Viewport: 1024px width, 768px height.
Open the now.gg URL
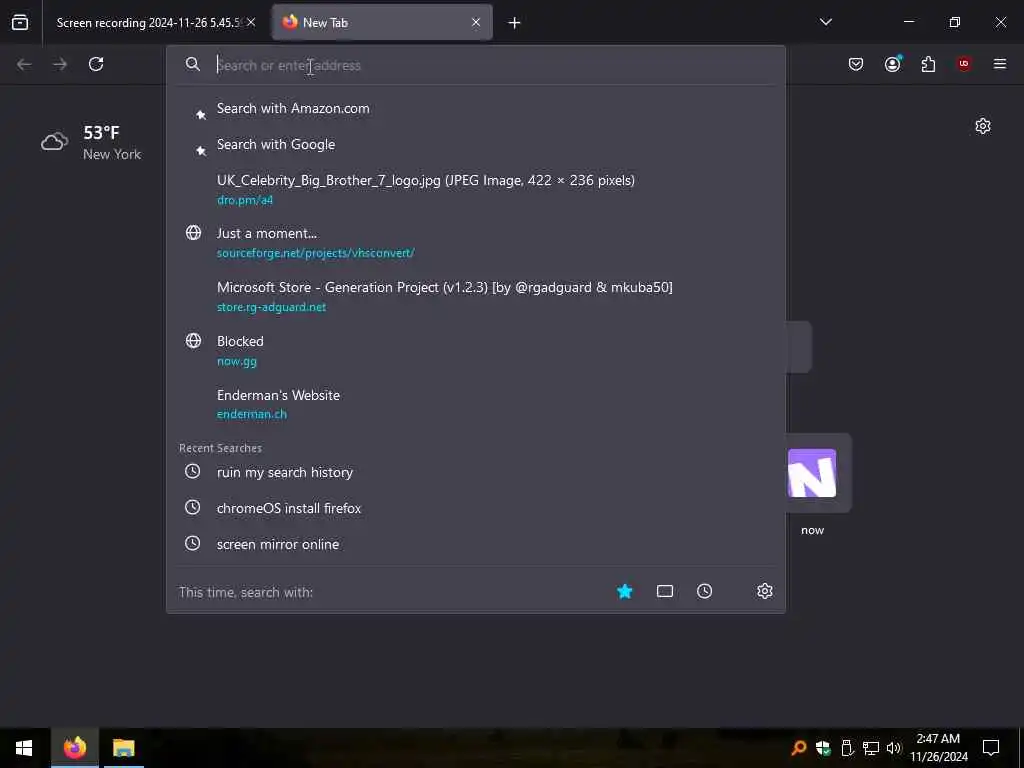[x=236, y=361]
